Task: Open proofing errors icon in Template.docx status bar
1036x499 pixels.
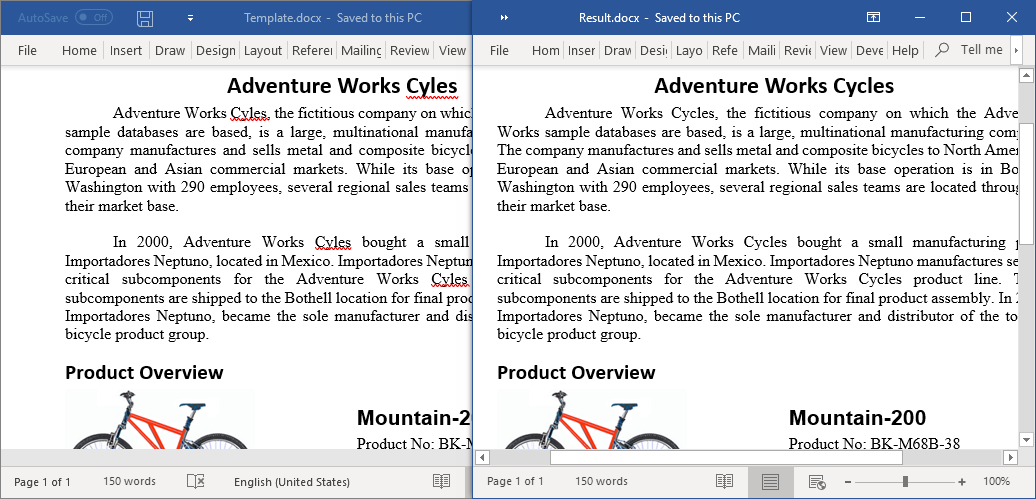Action: [x=196, y=481]
